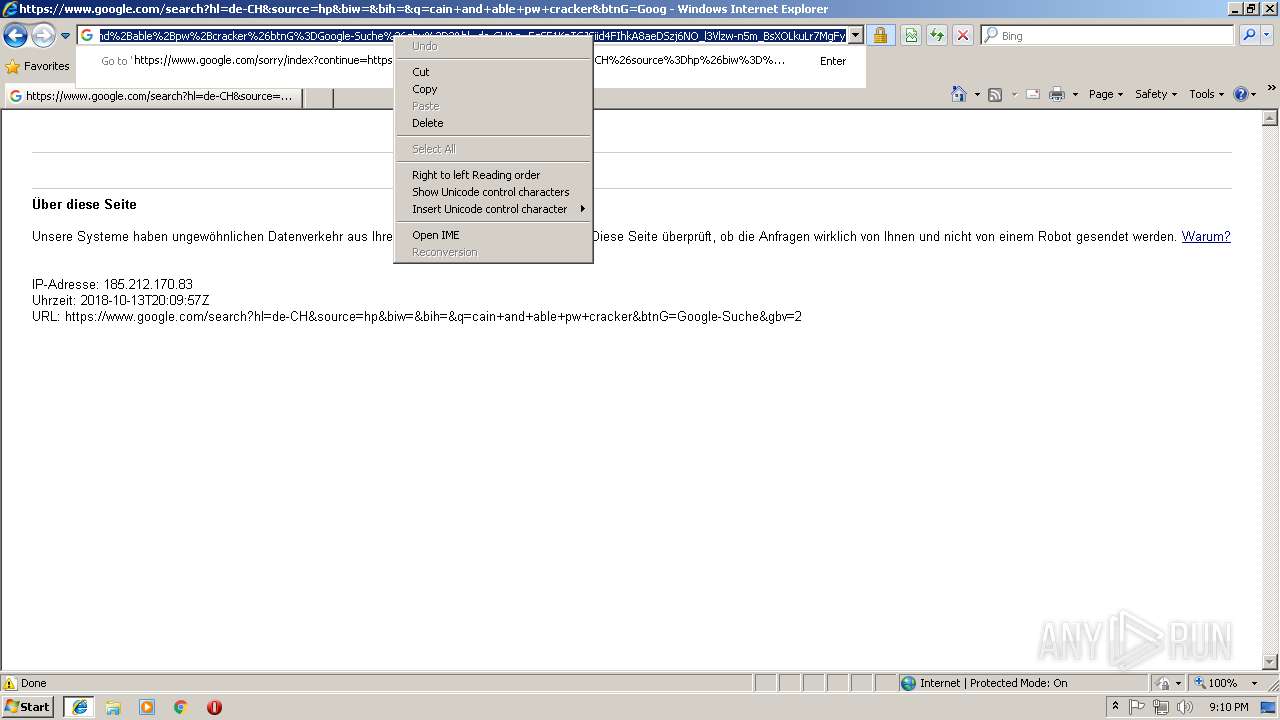Click the RSS feeds icon
The width and height of the screenshot is (1280, 720).
[x=995, y=94]
